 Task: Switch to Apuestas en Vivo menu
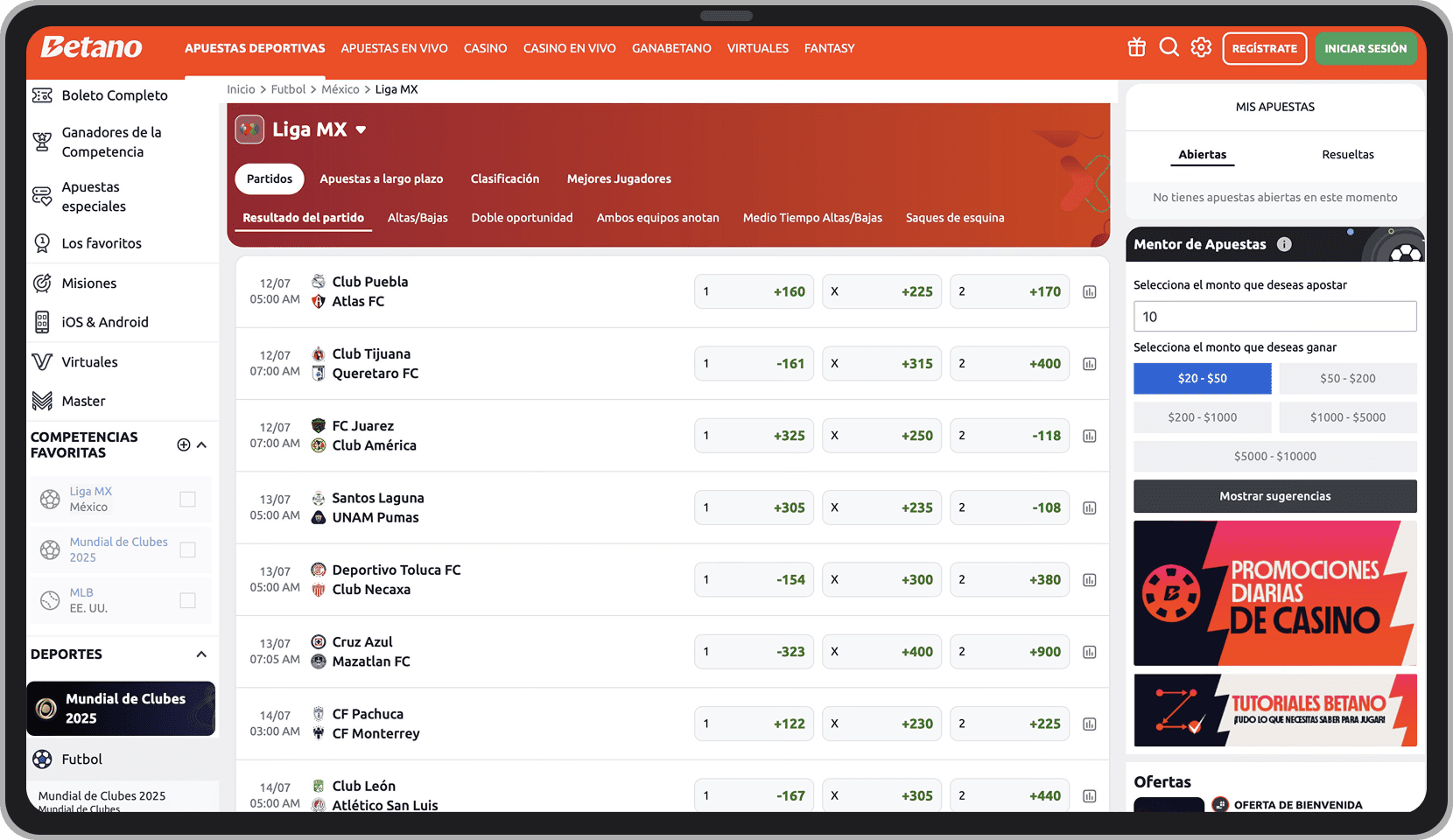click(x=395, y=48)
